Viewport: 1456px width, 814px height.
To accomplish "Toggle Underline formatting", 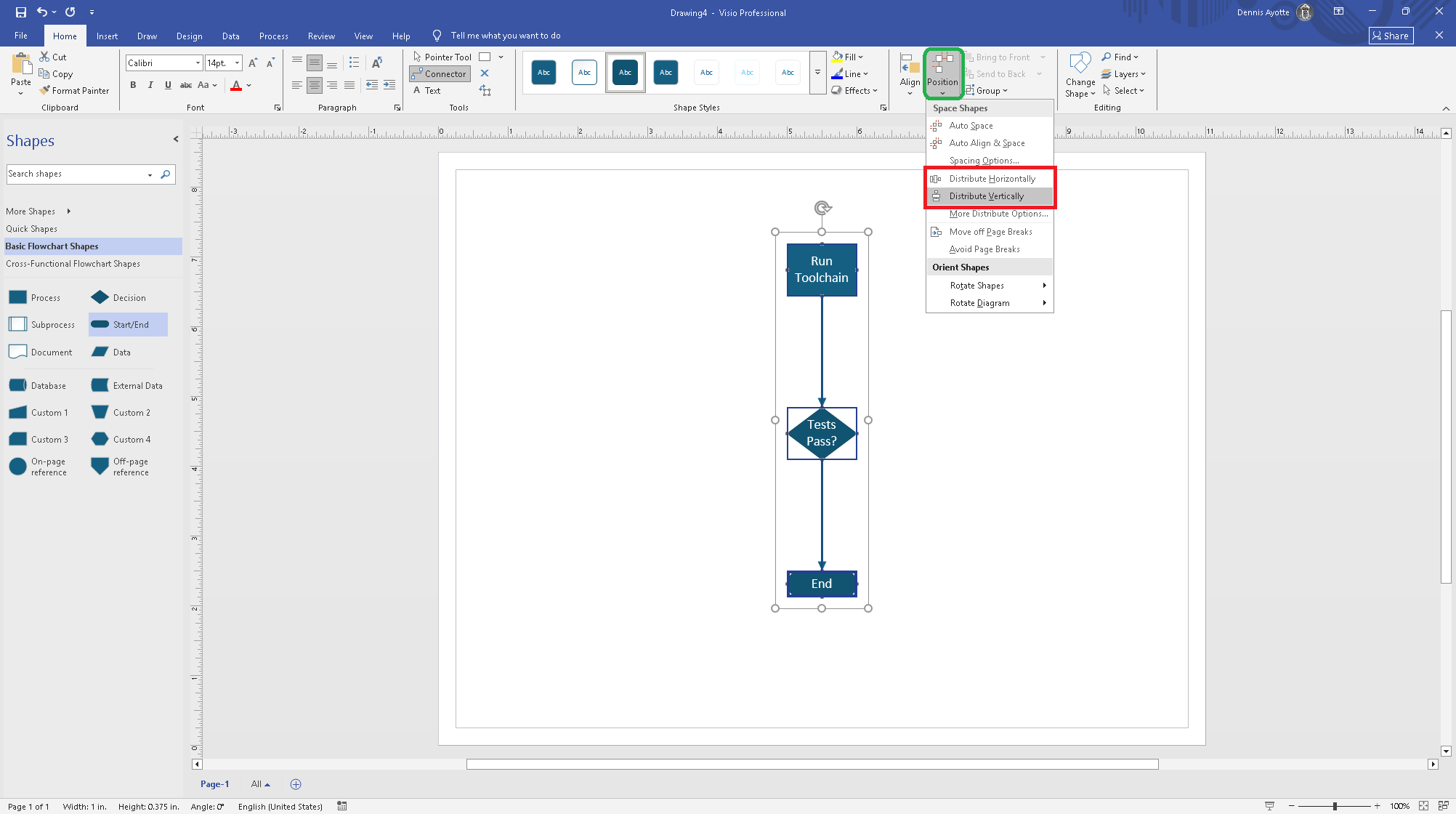I will click(168, 85).
